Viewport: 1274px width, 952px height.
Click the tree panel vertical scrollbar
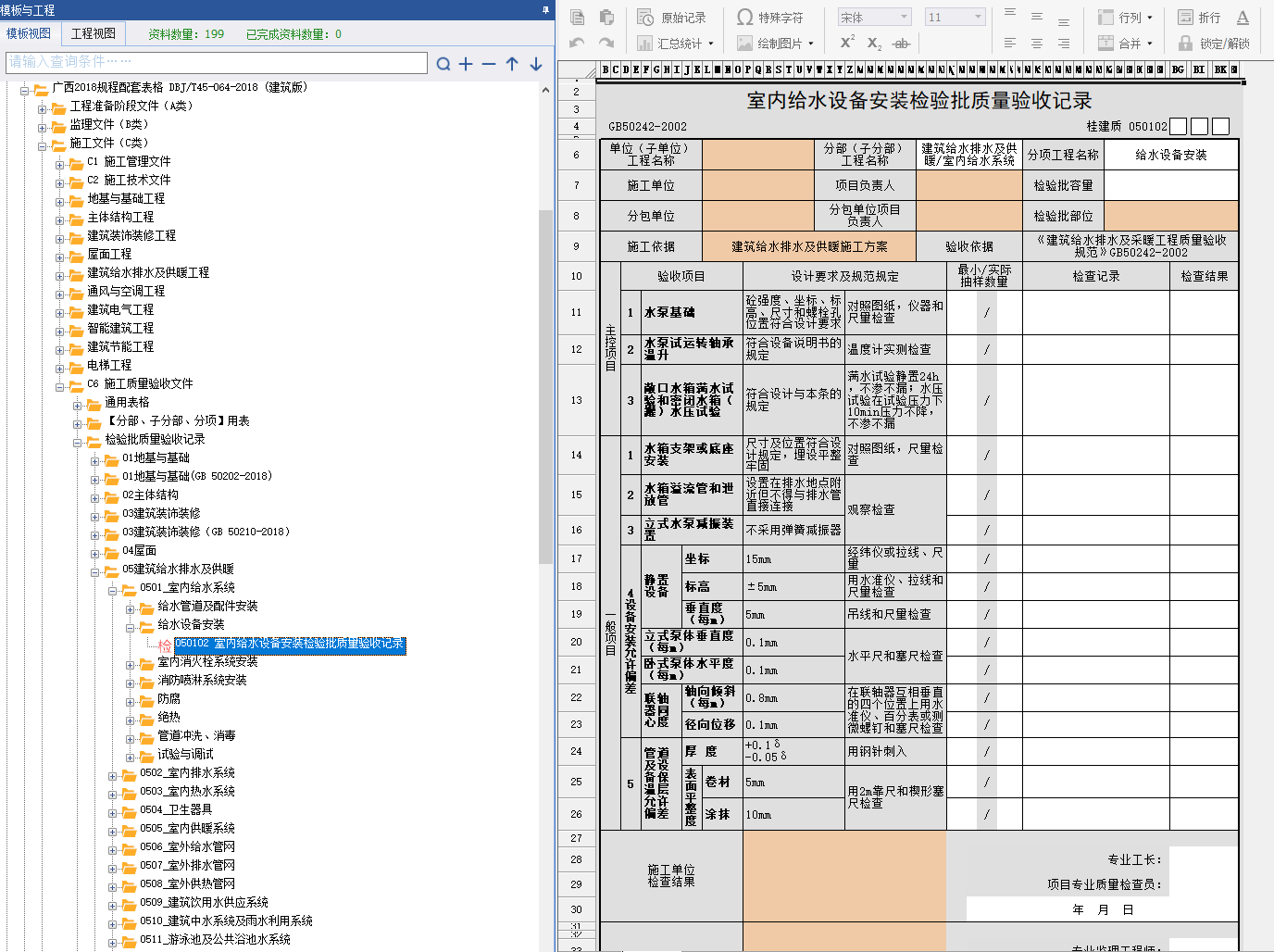(x=545, y=385)
